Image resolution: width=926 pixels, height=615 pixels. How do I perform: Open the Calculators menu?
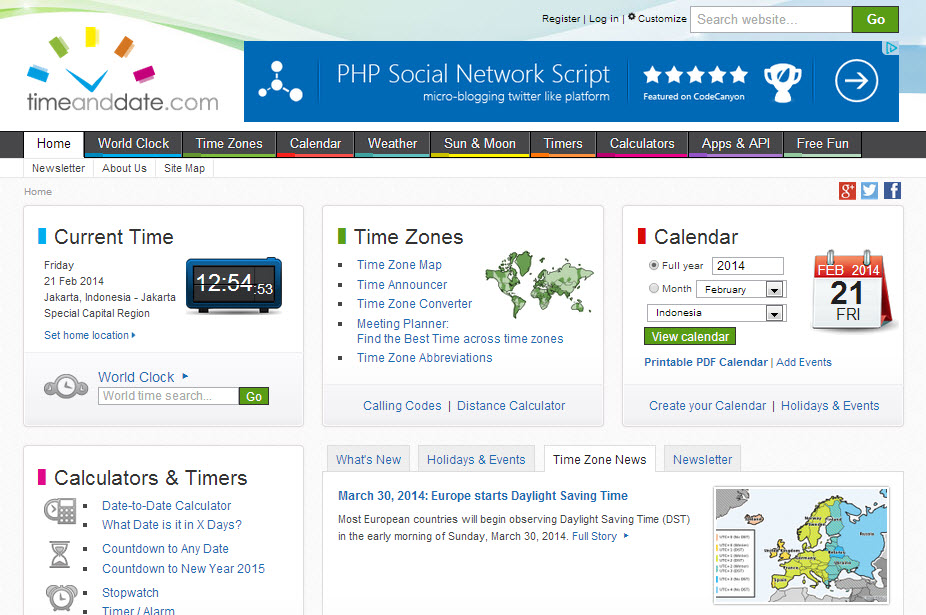tap(642, 144)
